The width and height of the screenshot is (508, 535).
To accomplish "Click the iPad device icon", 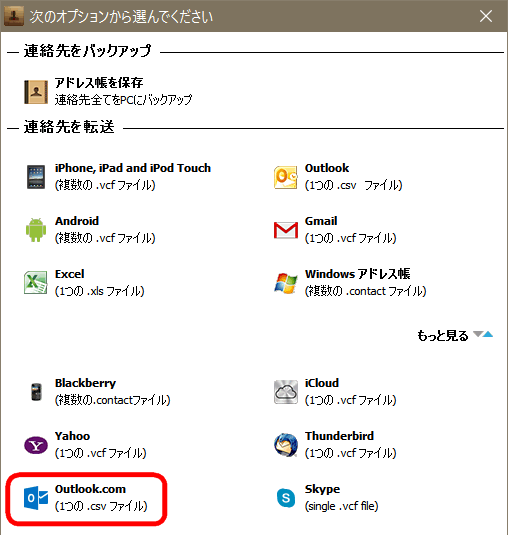I will tap(36, 177).
